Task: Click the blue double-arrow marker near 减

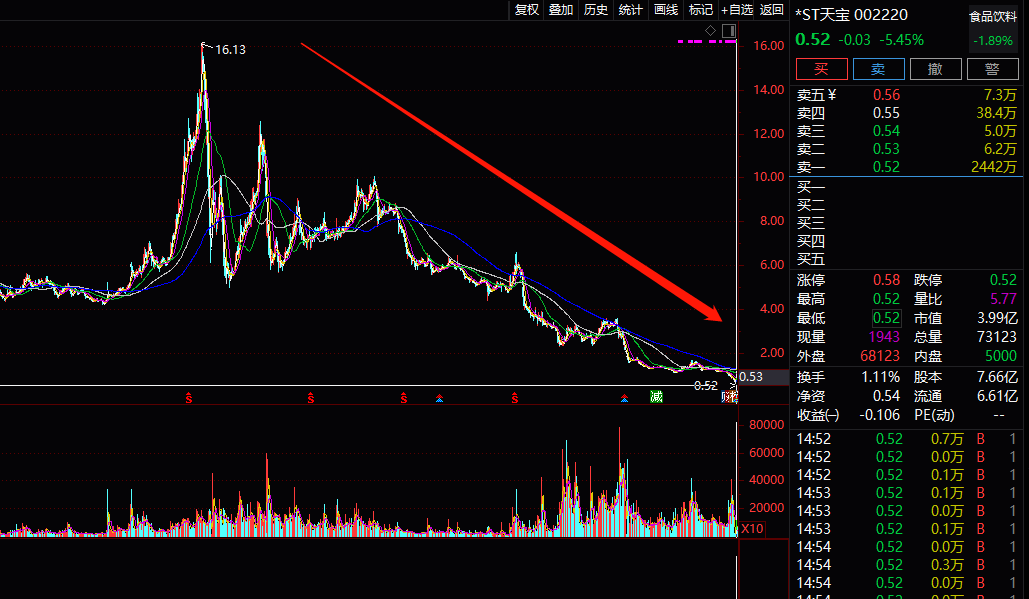Action: tap(624, 398)
